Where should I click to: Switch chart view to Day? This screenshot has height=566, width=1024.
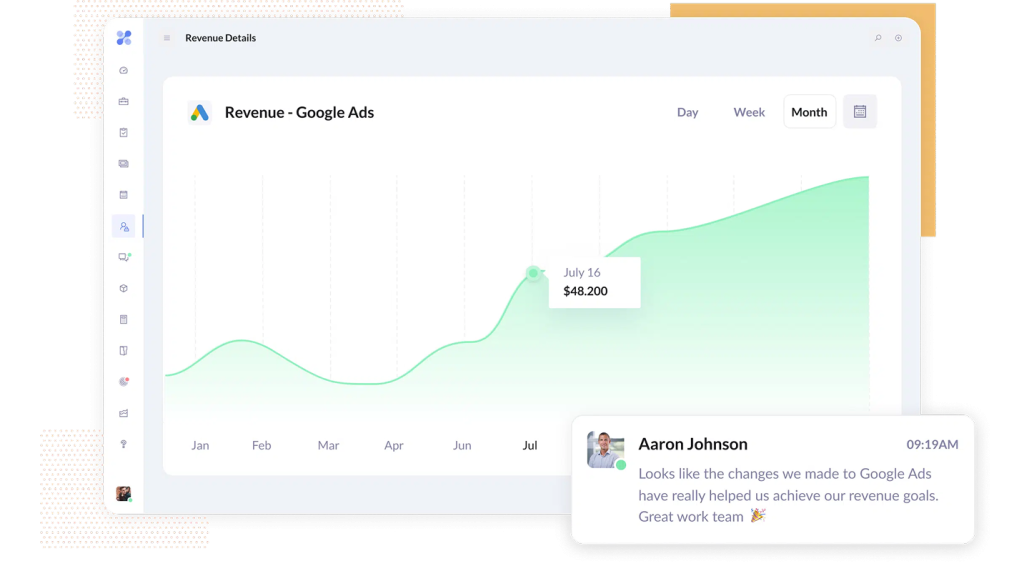pos(687,112)
